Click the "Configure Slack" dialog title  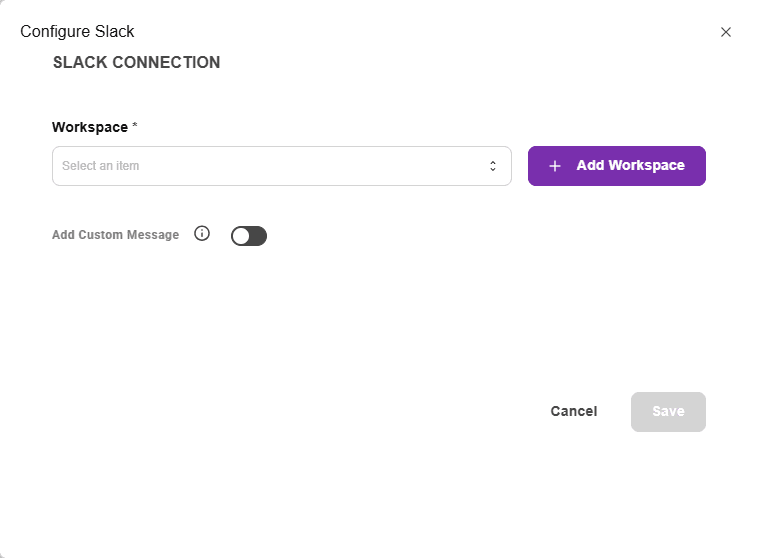coord(77,32)
